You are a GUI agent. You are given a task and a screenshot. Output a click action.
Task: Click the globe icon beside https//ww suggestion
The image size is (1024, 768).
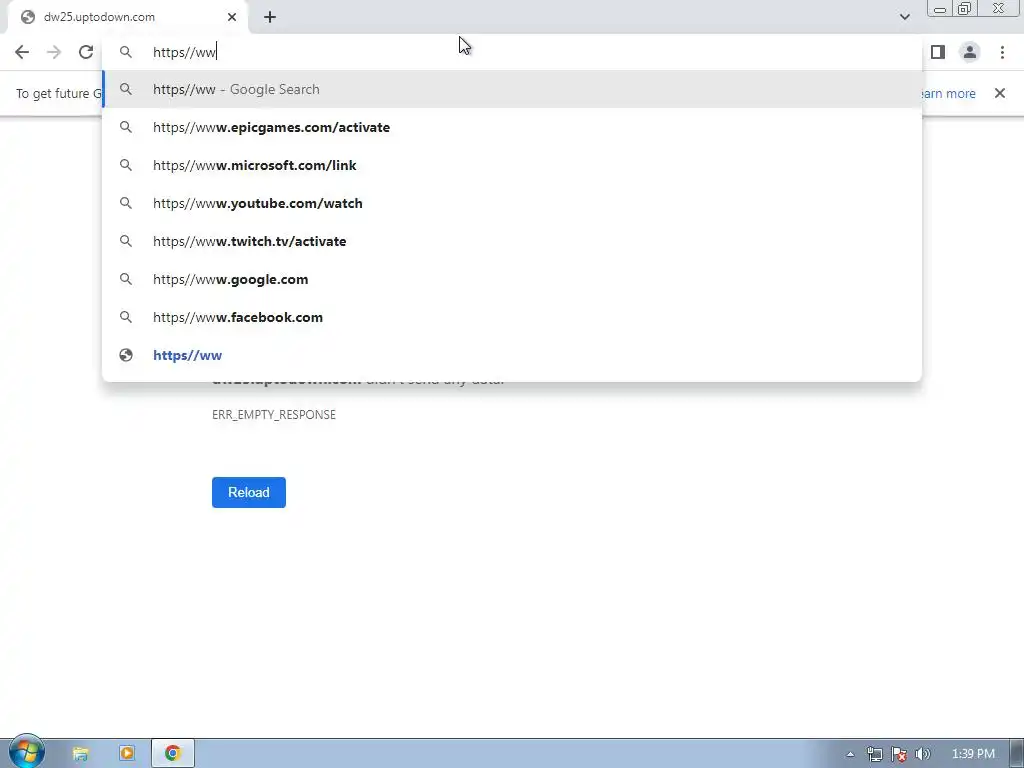(126, 355)
